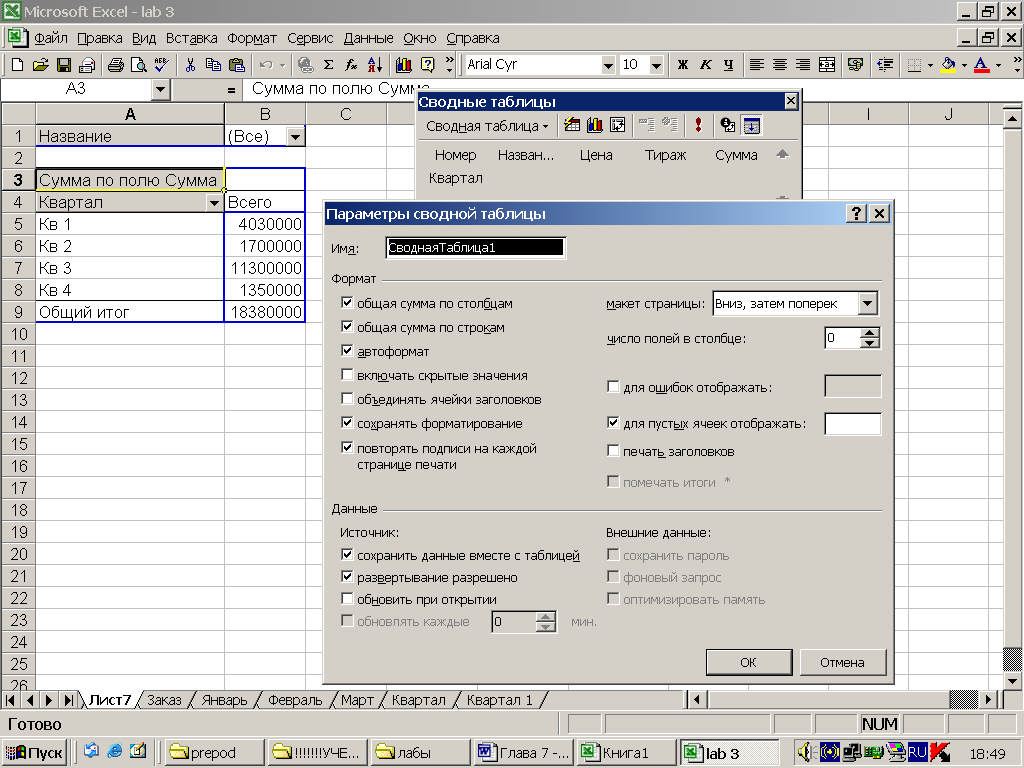Open the Вставка menu
The height and width of the screenshot is (768, 1024).
click(x=191, y=39)
